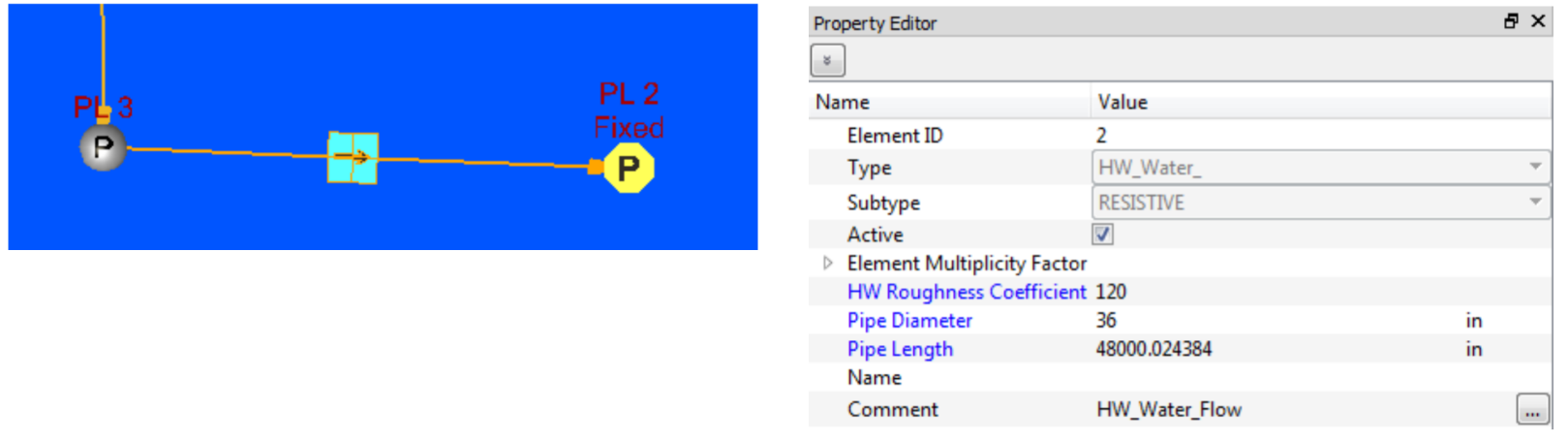Screen dimensions: 1568x440
Task: Select the yellow PL 2 fixed pressure node
Action: [628, 169]
